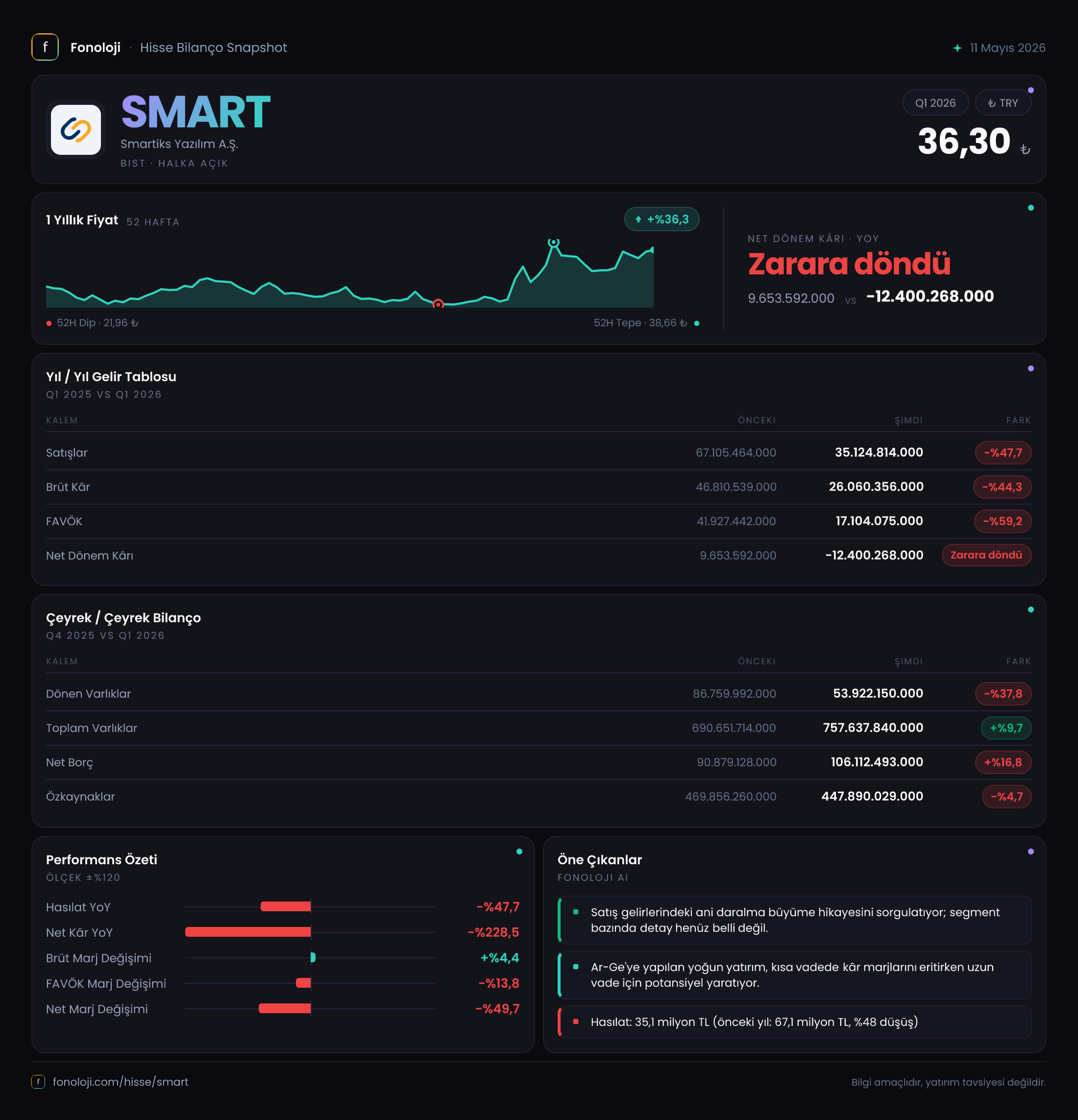
Task: Click the highlight about Ar-Ge investment
Action: 795,975
